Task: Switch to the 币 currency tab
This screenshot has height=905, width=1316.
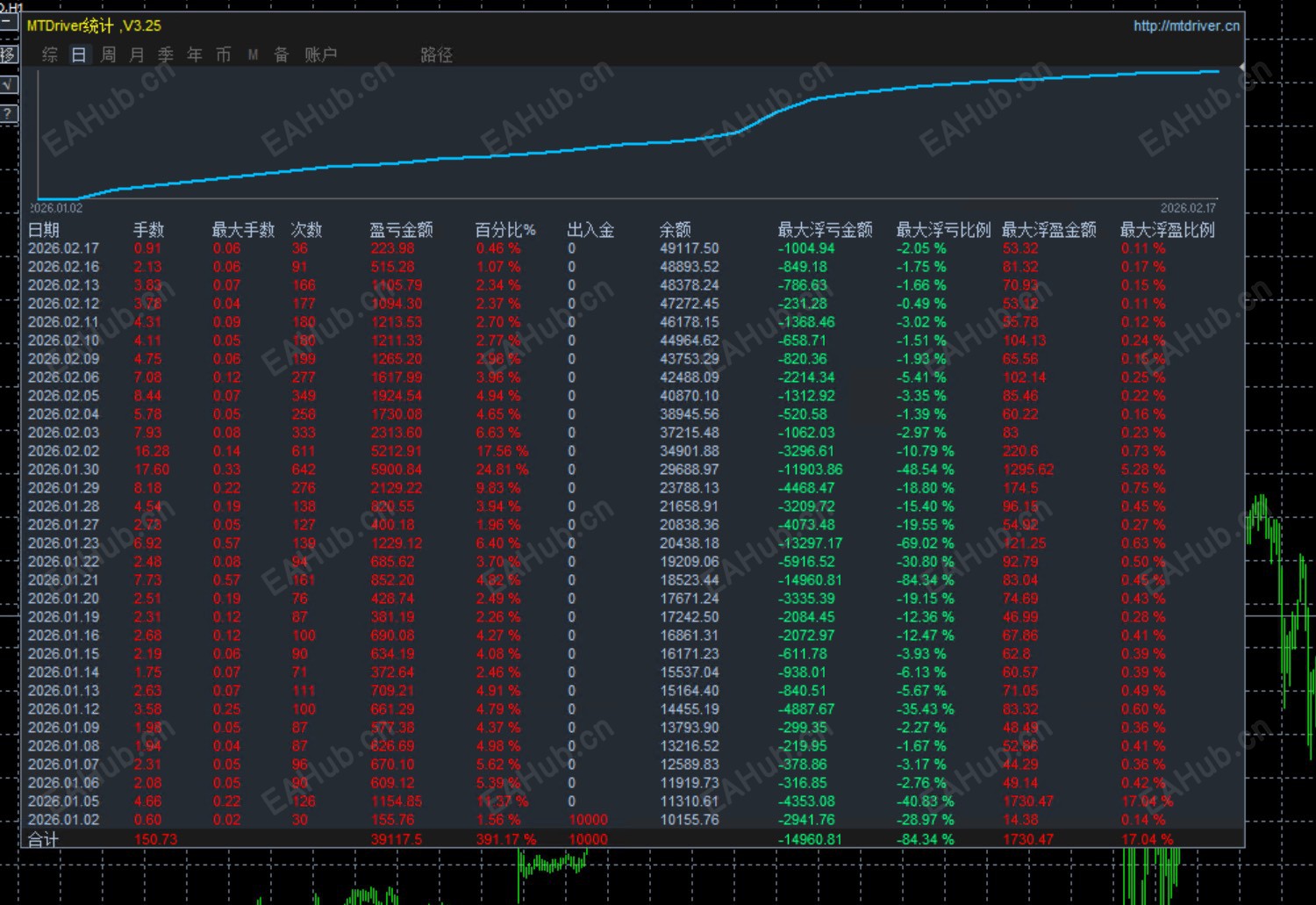Action: pyautogui.click(x=224, y=54)
